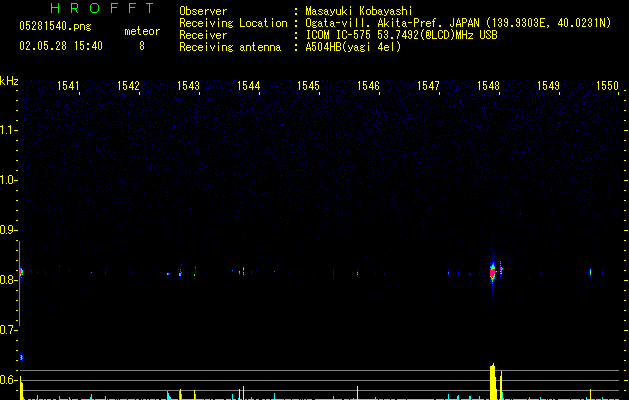Click the 1543 time marker
The height and width of the screenshot is (400, 629).
[188, 86]
